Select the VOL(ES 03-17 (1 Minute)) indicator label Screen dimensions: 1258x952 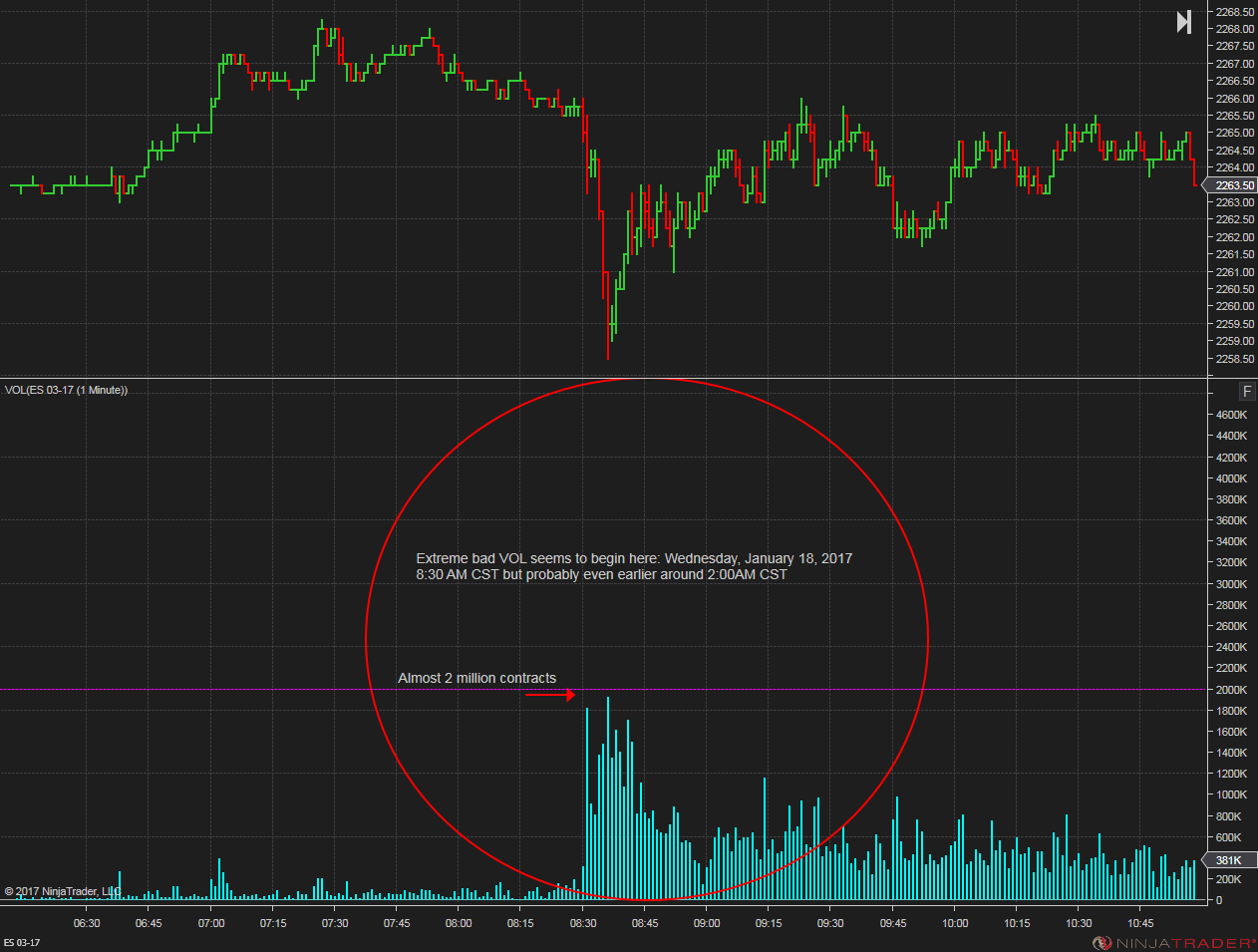[66, 390]
